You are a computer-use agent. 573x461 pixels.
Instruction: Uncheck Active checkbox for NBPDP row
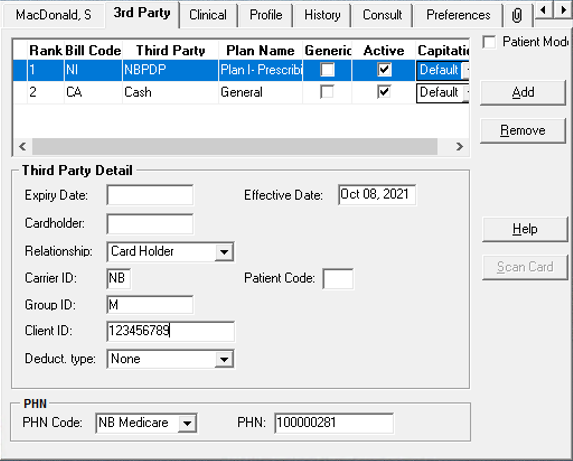point(384,69)
